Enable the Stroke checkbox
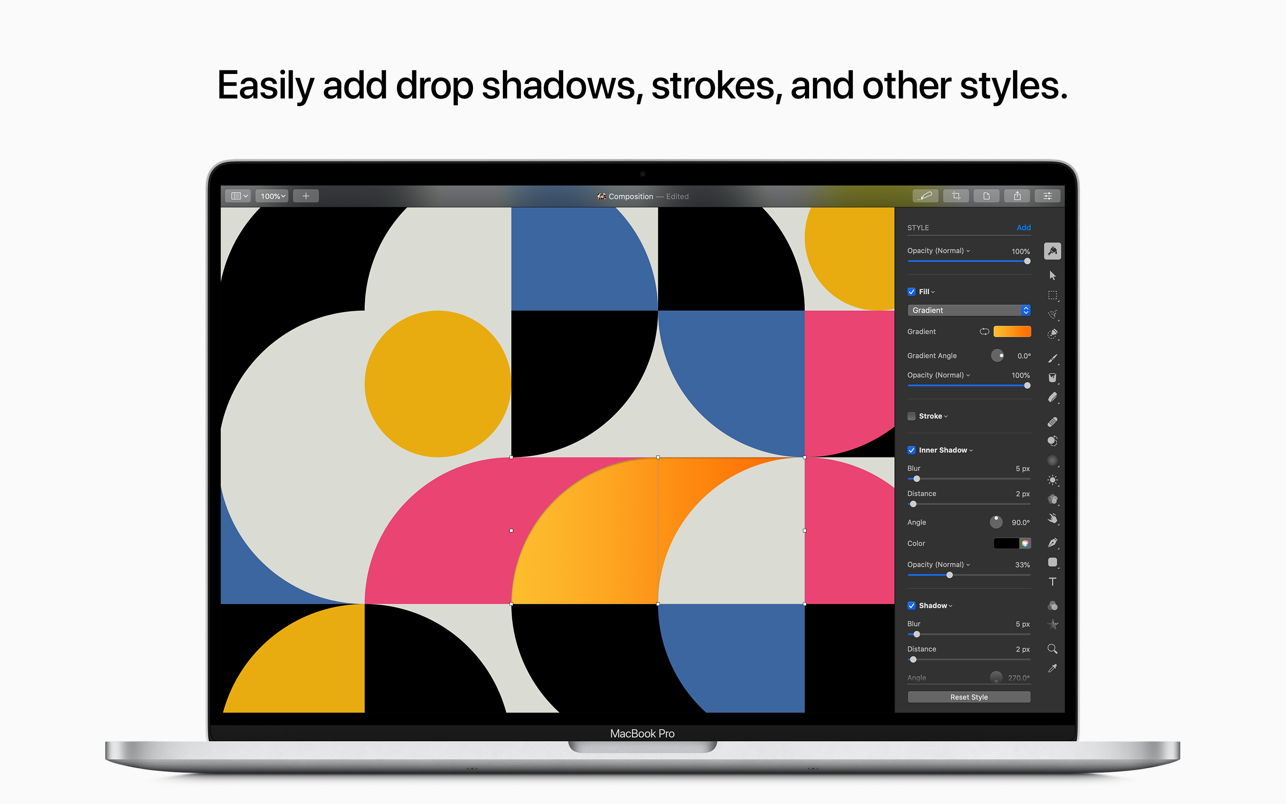The width and height of the screenshot is (1286, 804). pyautogui.click(x=911, y=416)
